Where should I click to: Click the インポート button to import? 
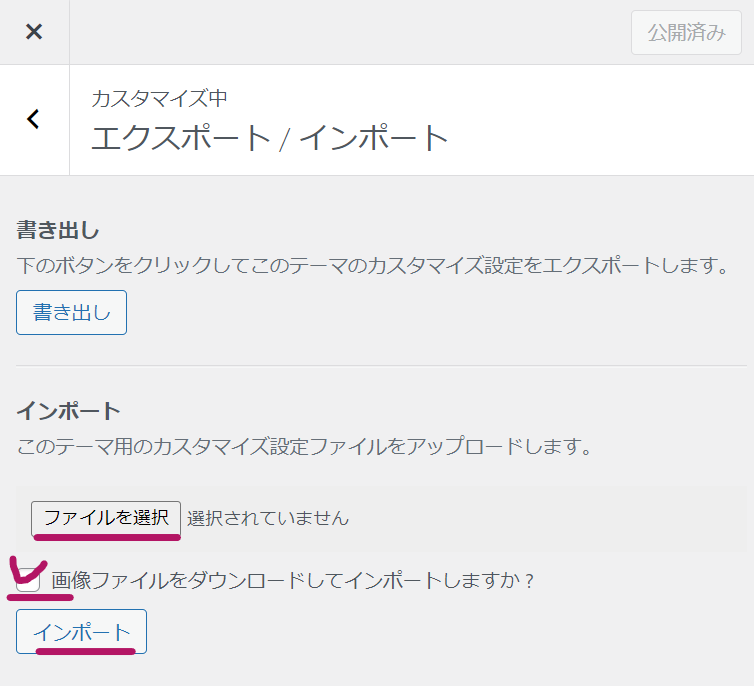81,632
